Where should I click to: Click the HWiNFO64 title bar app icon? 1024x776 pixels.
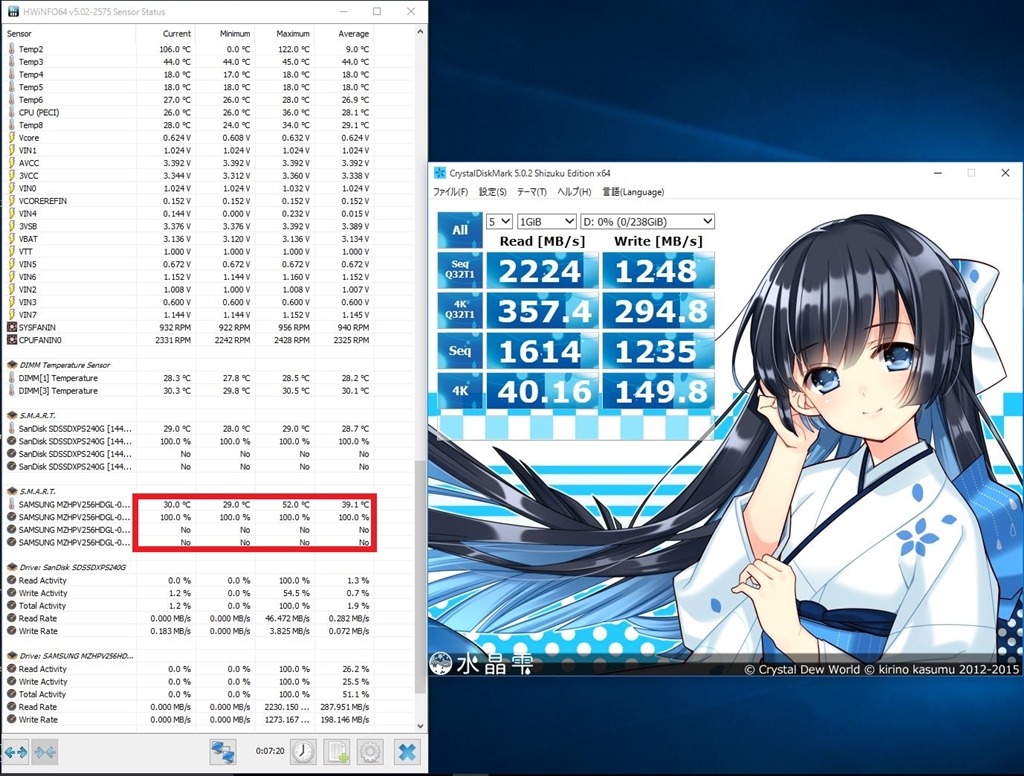pyautogui.click(x=13, y=12)
